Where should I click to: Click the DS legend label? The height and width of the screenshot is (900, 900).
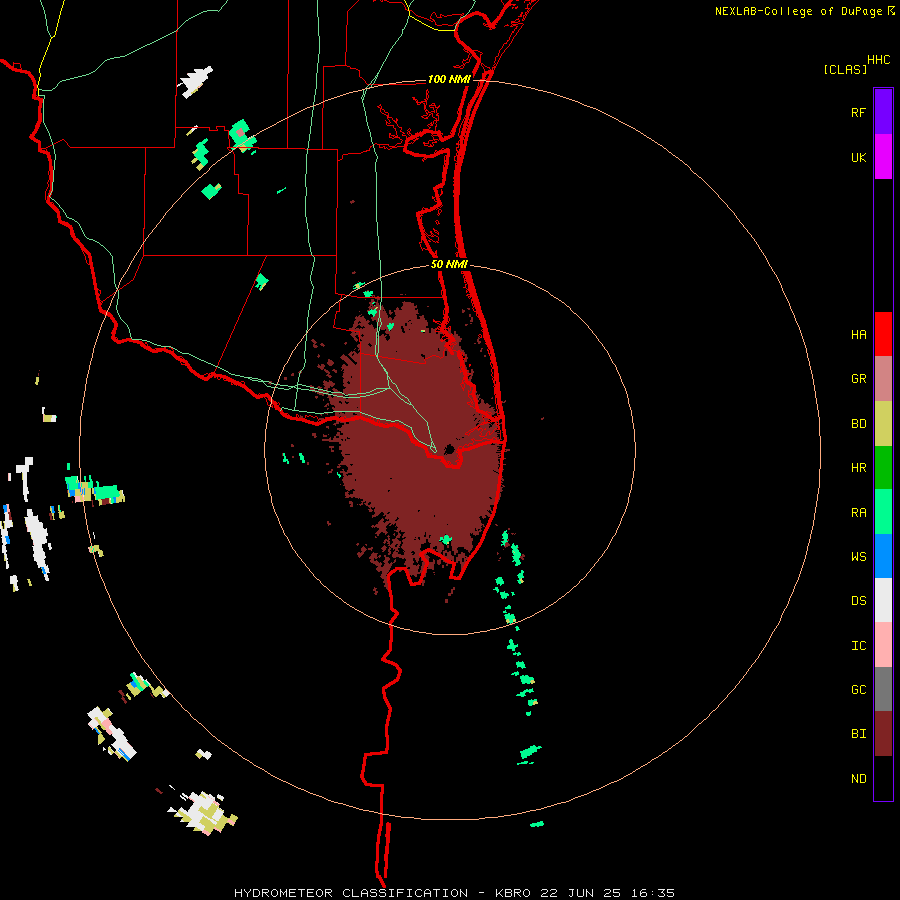858,601
